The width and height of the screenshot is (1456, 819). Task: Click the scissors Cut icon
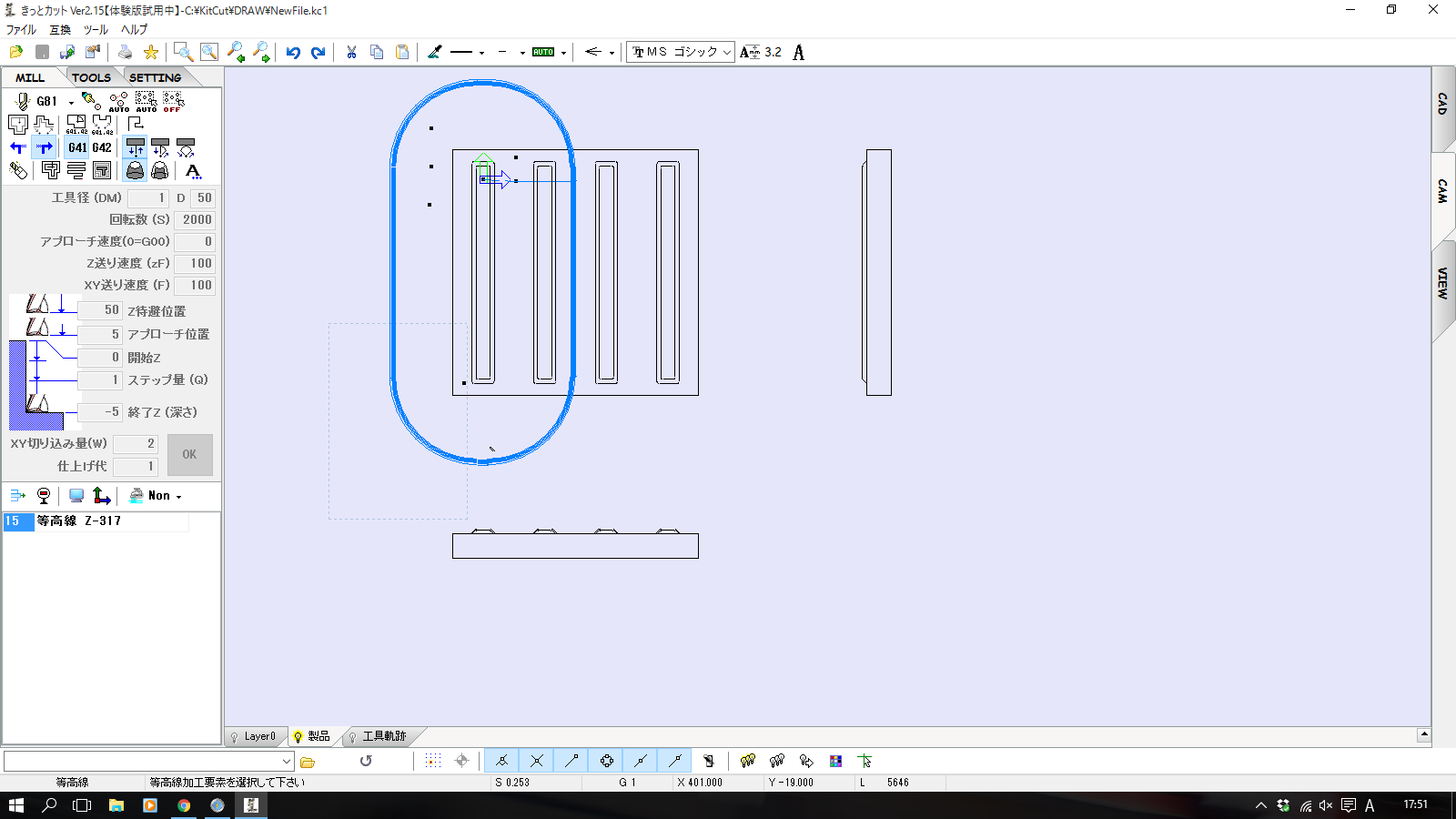coord(351,53)
